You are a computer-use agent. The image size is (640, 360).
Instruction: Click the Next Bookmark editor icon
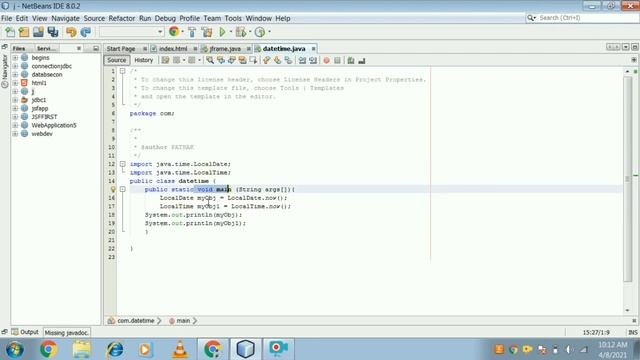(x=278, y=60)
